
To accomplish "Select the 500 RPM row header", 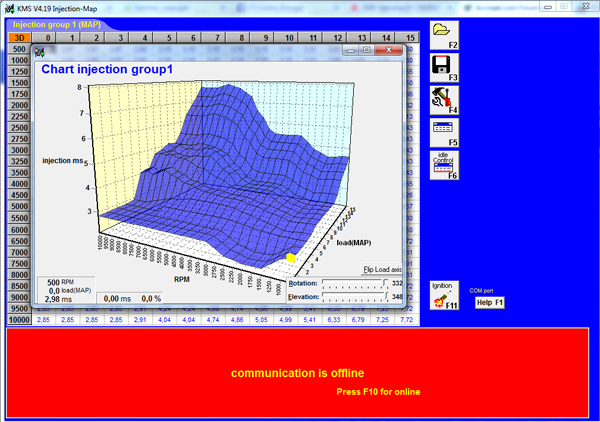I will coord(19,48).
